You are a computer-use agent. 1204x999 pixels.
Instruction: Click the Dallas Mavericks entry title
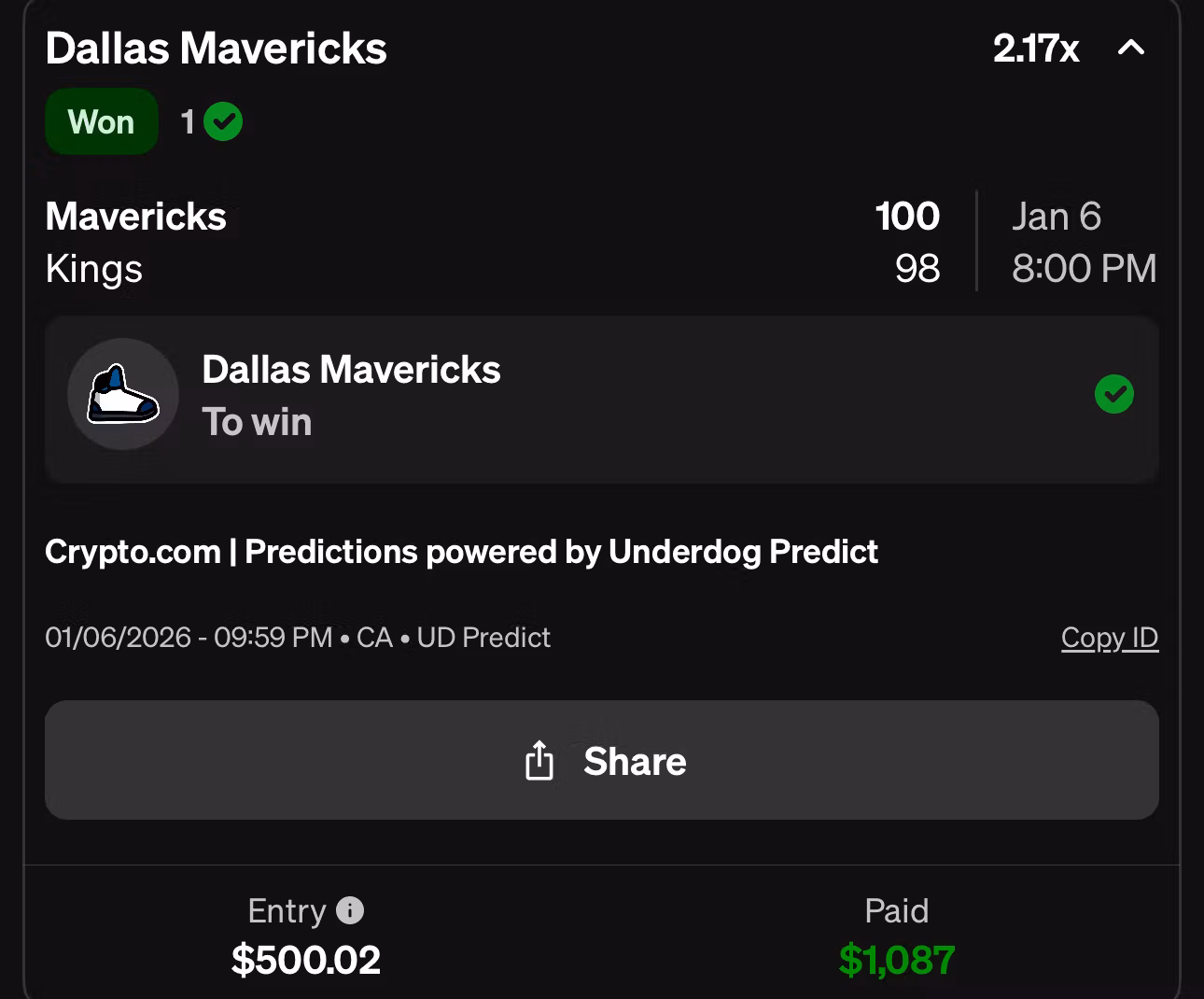pyautogui.click(x=216, y=49)
